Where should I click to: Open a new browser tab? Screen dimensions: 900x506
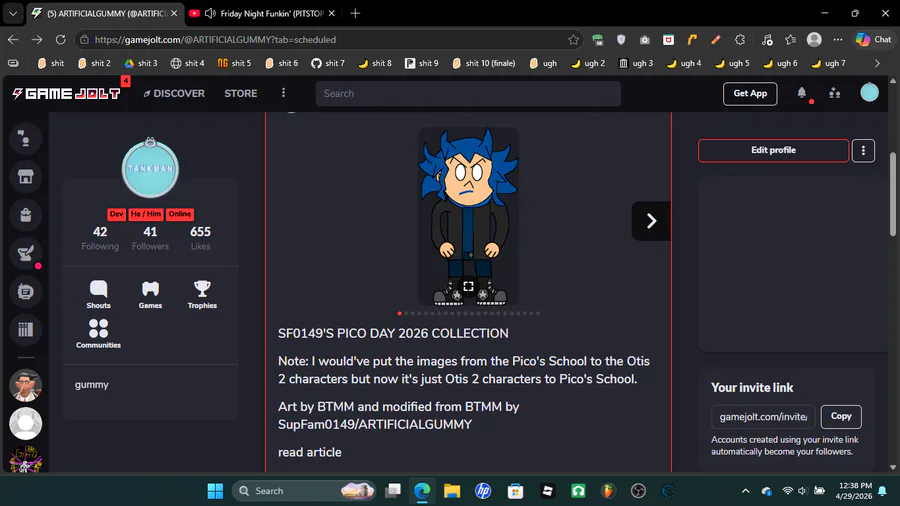(x=355, y=13)
